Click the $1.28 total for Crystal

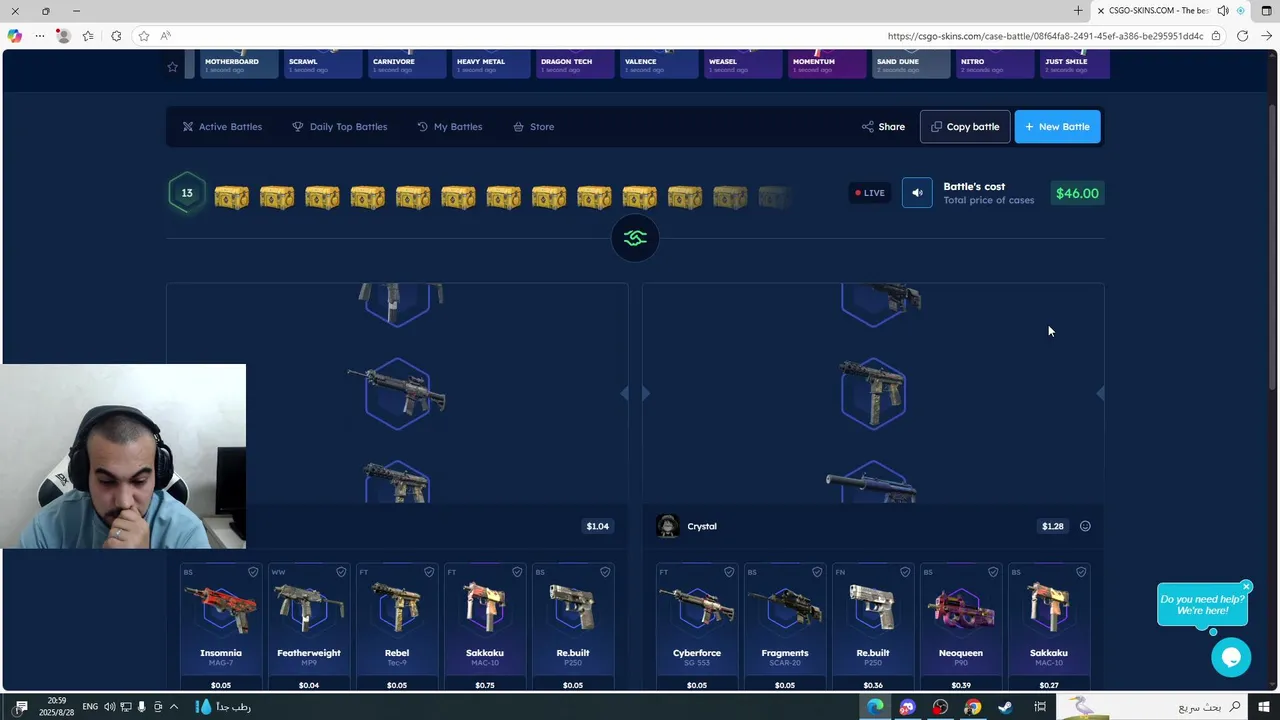(1053, 526)
